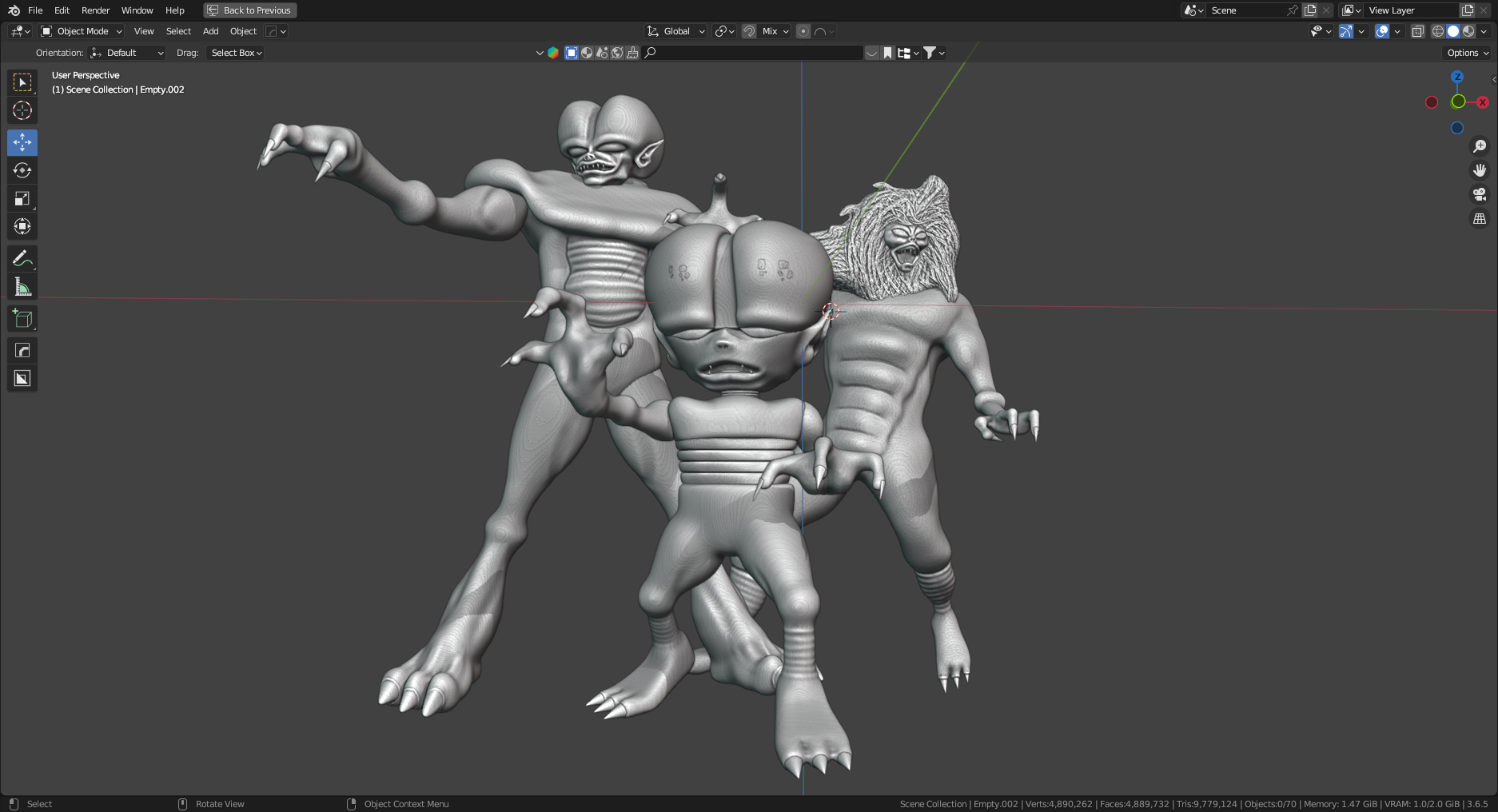
Task: Toggle the shading sphere filter icon
Action: click(587, 53)
